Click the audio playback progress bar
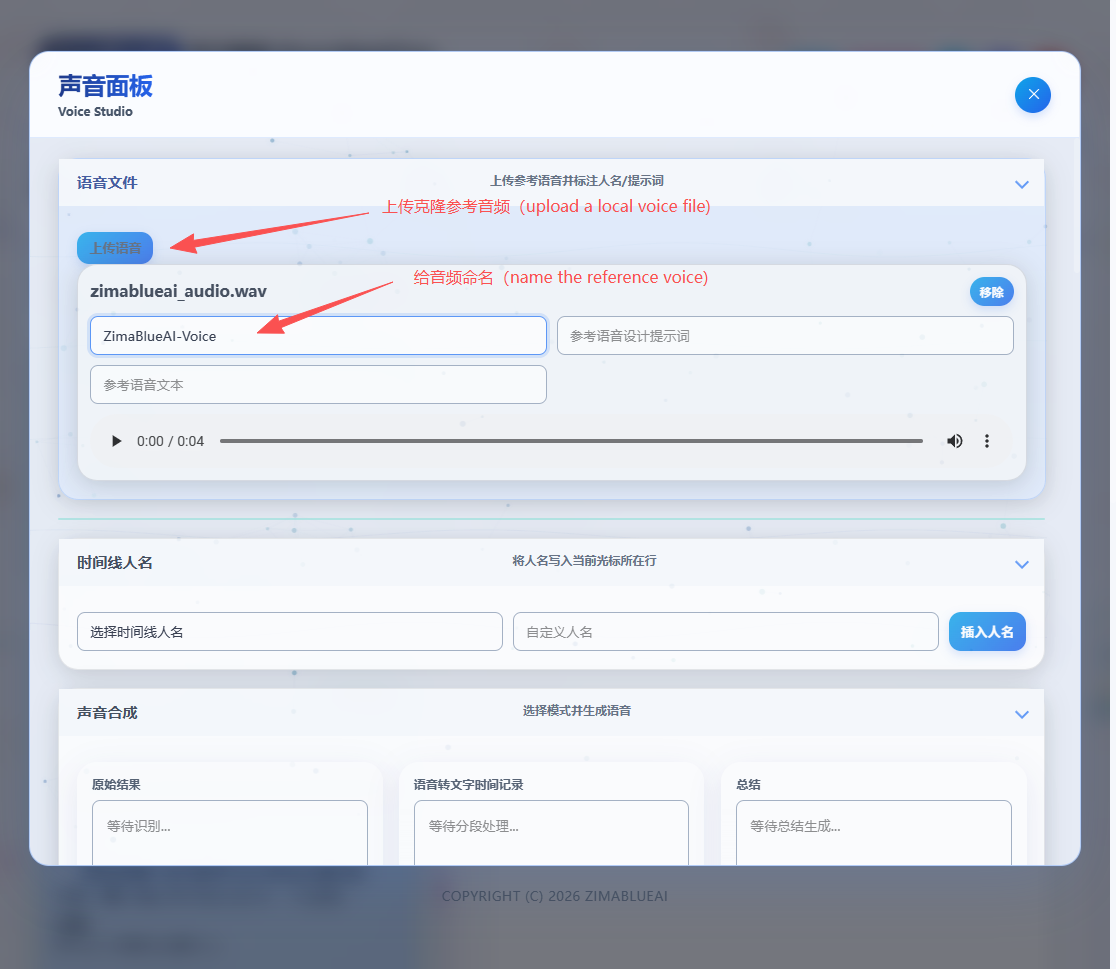 point(570,441)
